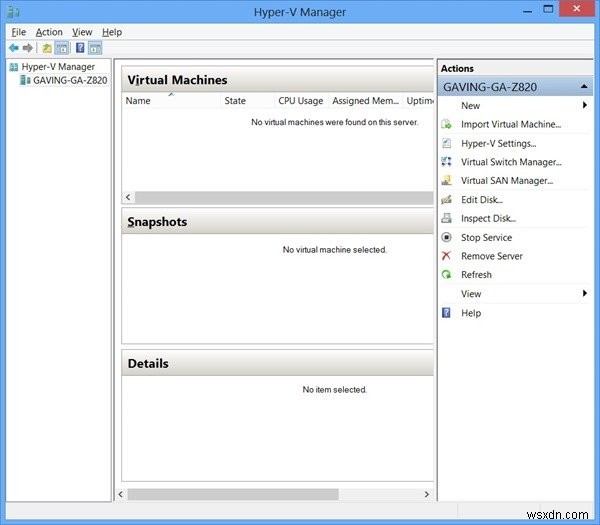Click Stop Service action
This screenshot has height=525, width=600.
tap(486, 238)
